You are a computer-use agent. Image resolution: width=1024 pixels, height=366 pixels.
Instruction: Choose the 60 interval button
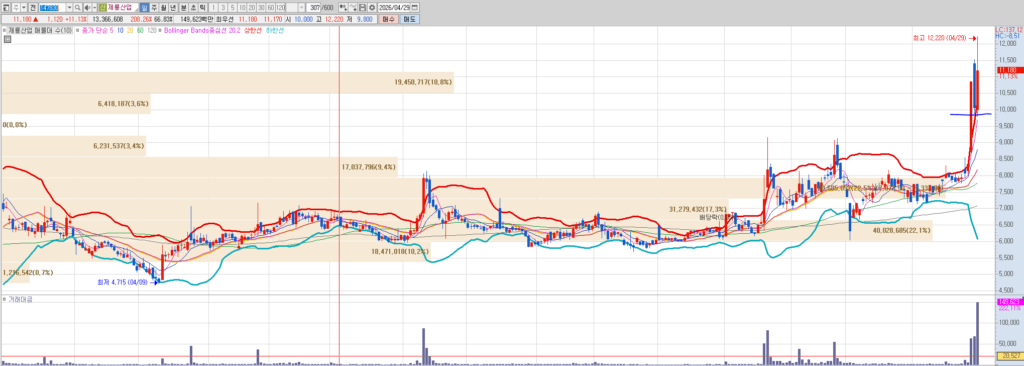coord(270,7)
